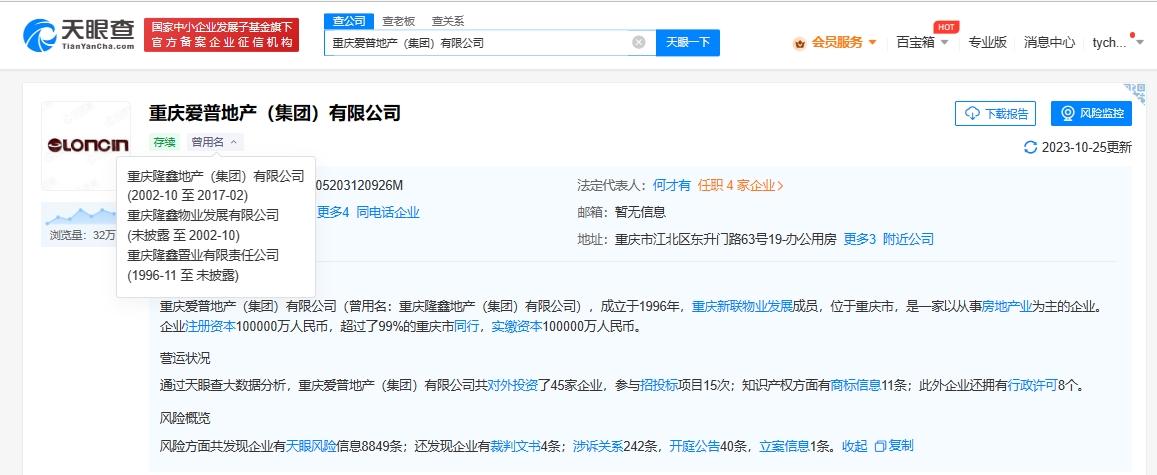Switch to the 查关系 search tab

[x=447, y=21]
